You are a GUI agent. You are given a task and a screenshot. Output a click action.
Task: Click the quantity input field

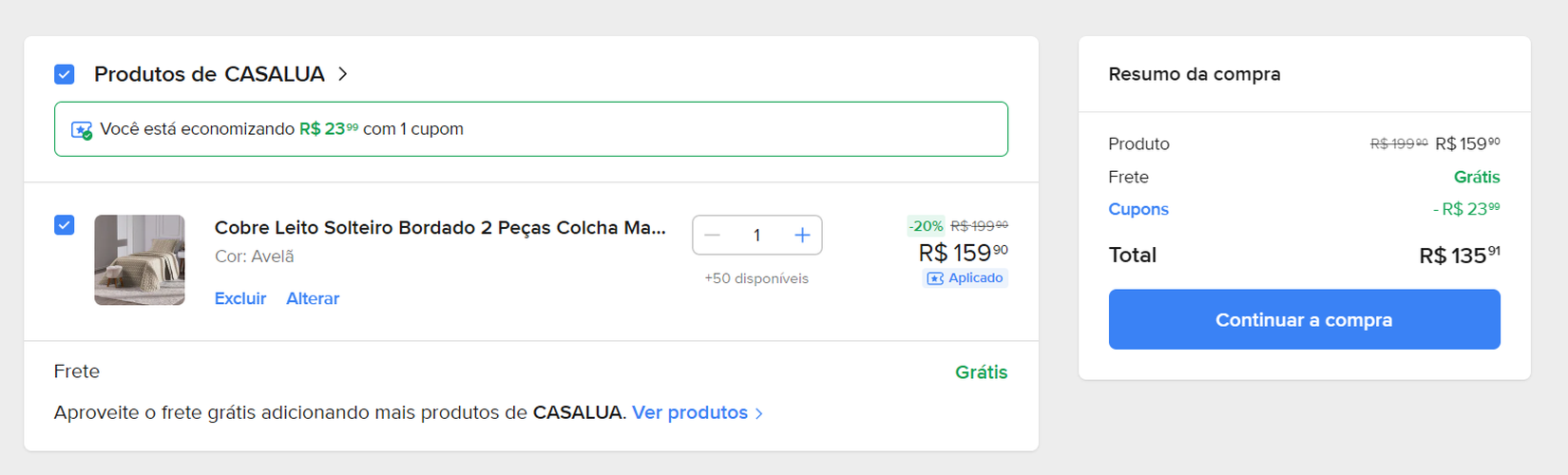pyautogui.click(x=756, y=236)
